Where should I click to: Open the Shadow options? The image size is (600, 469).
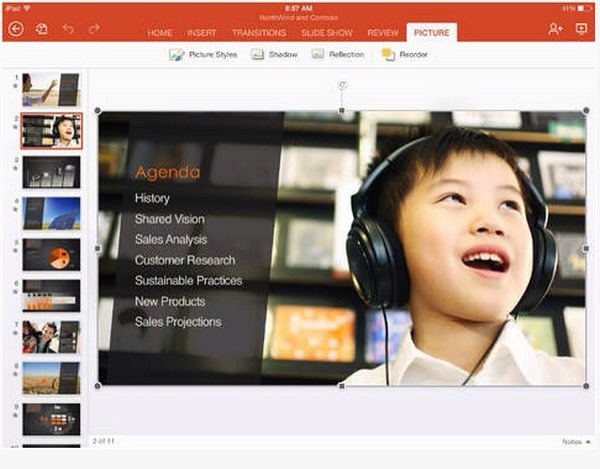(274, 55)
